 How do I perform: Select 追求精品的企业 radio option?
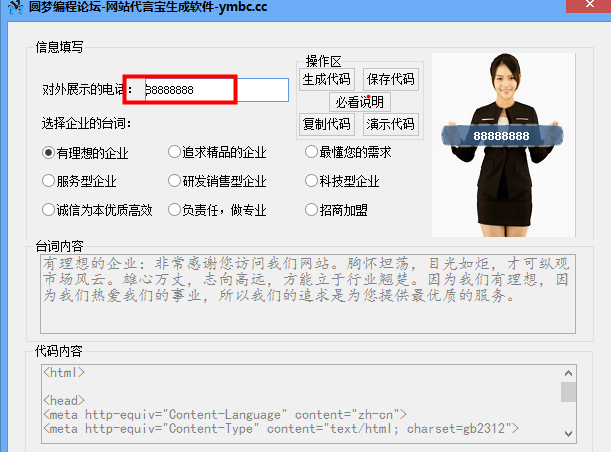(x=217, y=152)
